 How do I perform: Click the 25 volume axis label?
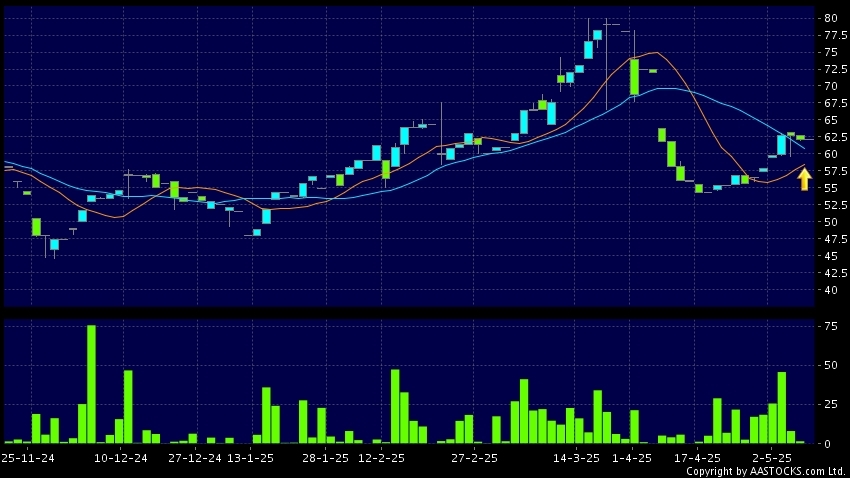coord(830,404)
